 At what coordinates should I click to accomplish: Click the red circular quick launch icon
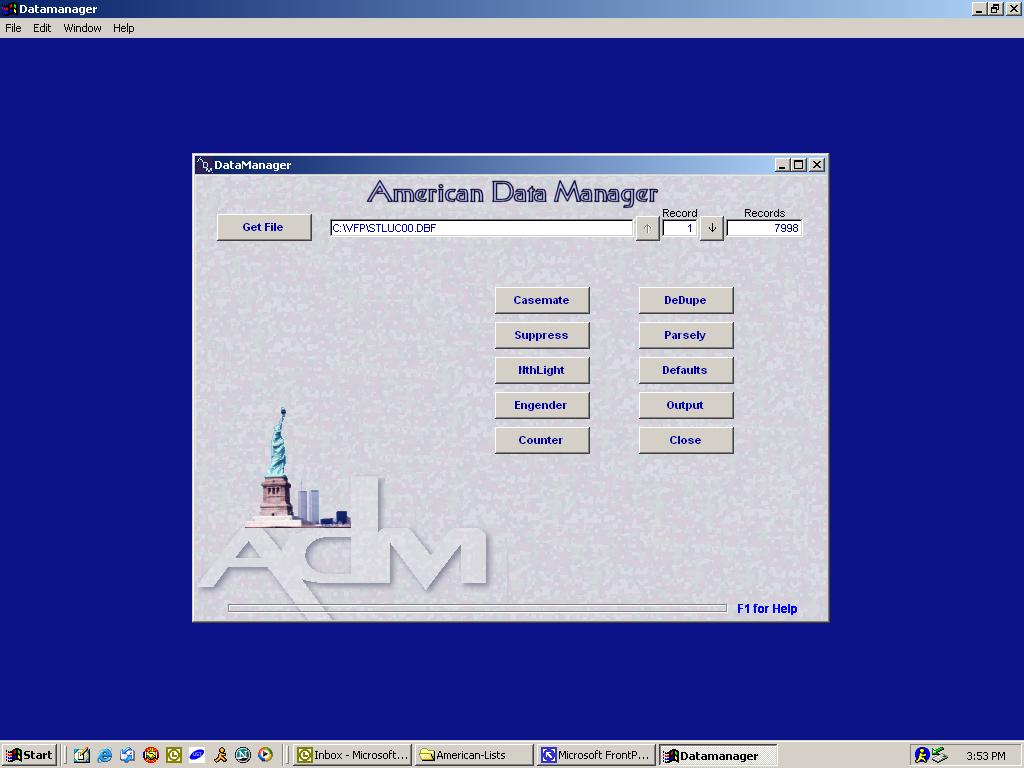coord(151,755)
